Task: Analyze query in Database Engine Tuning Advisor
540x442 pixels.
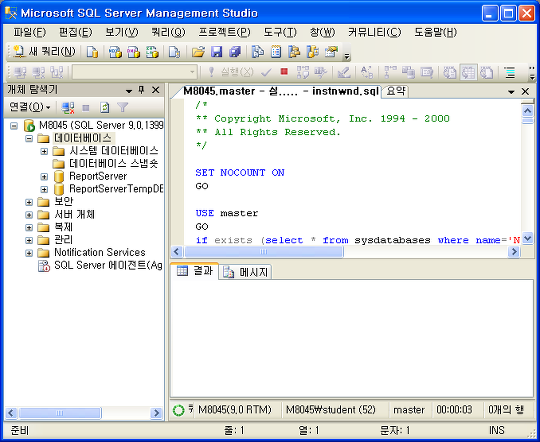Action: pyautogui.click(x=321, y=72)
